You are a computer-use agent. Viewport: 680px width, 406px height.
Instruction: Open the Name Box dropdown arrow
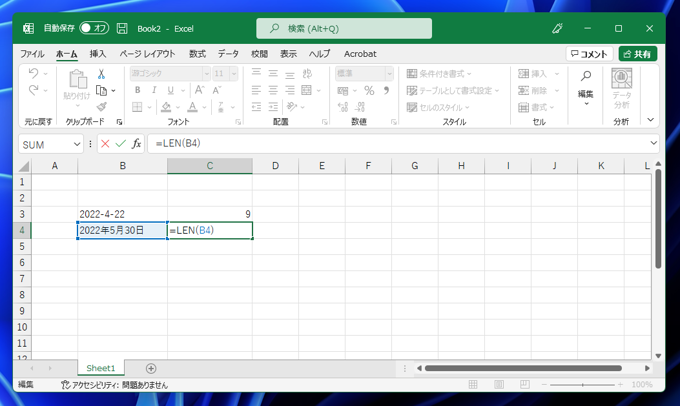pyautogui.click(x=77, y=144)
